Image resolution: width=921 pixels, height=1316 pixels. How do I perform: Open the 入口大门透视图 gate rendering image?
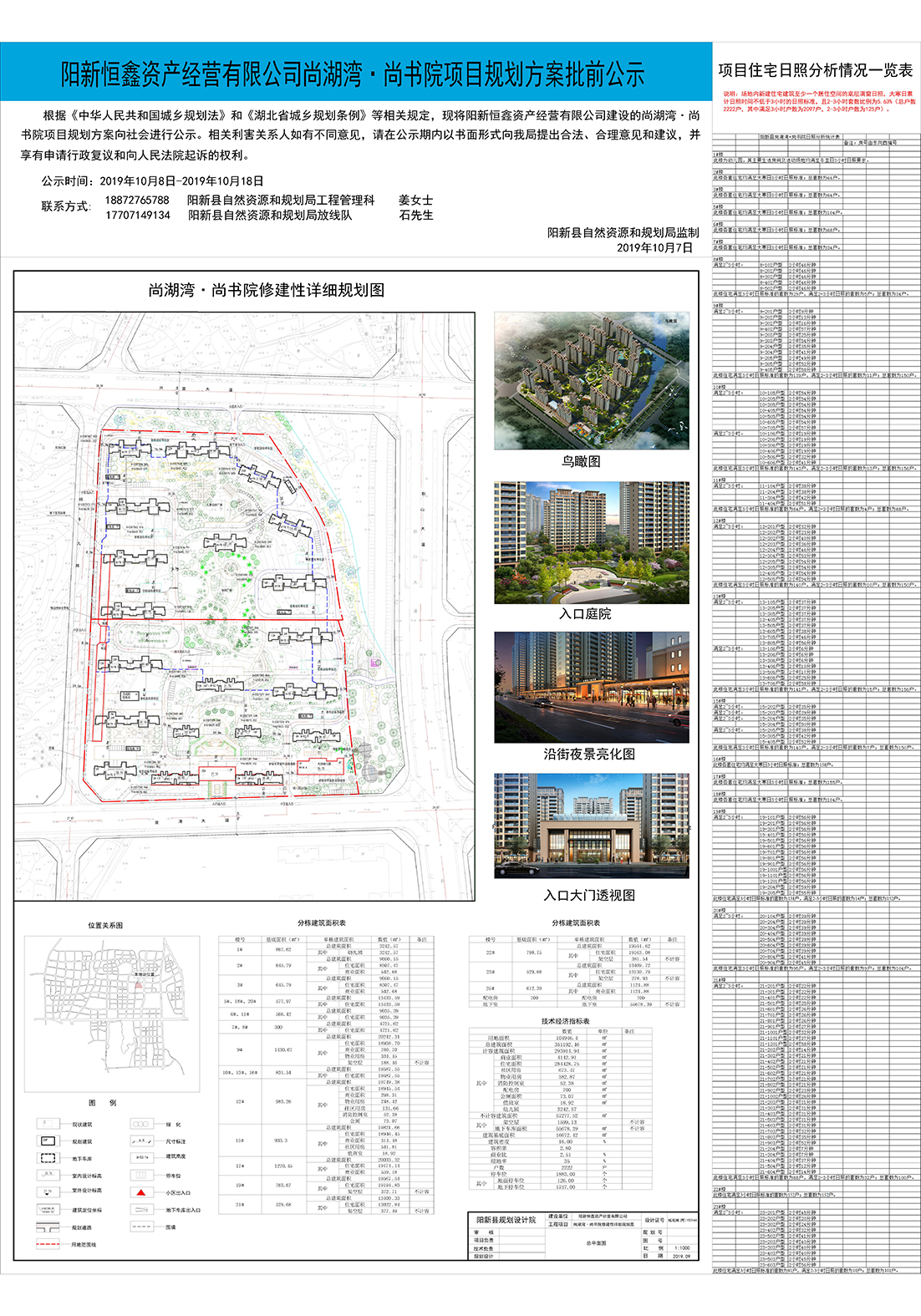point(592,826)
